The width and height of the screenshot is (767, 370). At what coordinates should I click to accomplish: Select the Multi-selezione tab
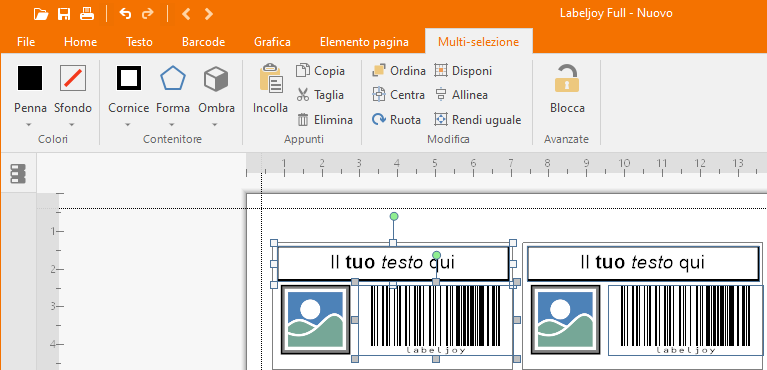click(x=478, y=42)
